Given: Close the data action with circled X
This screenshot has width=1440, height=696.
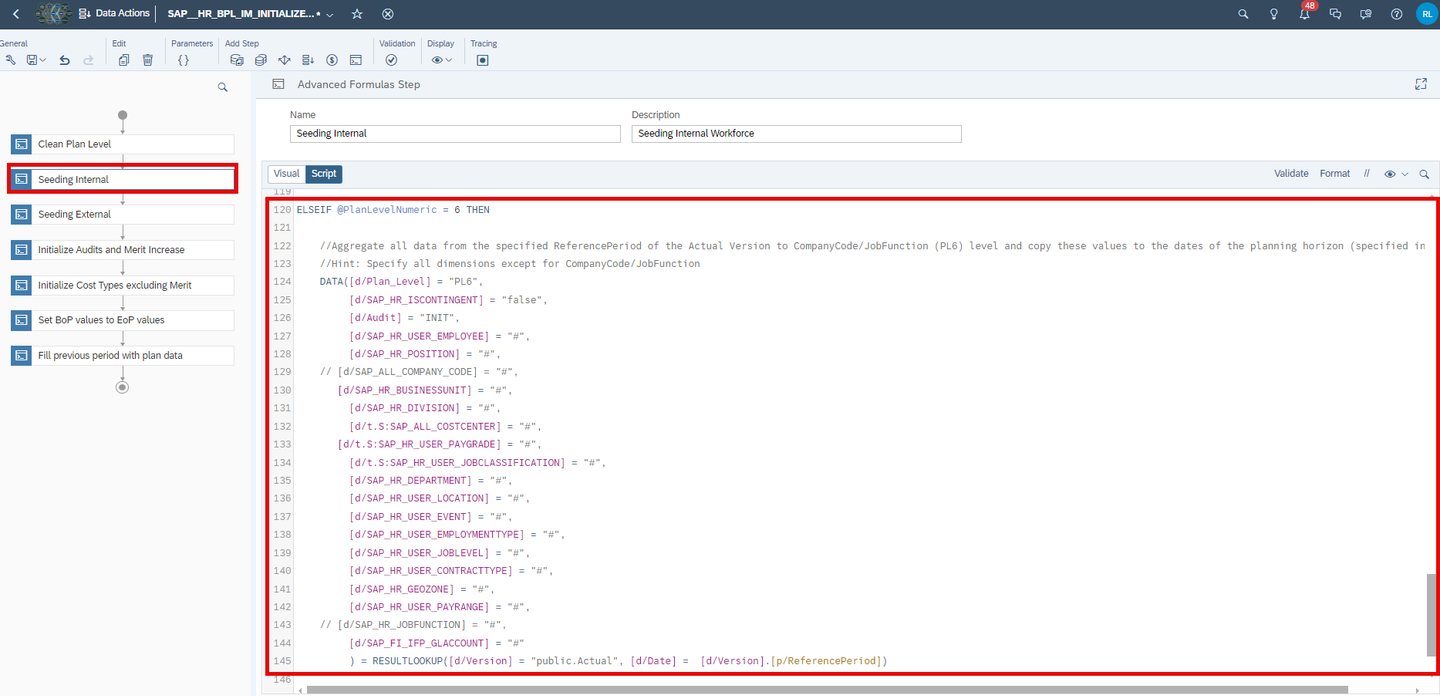Looking at the screenshot, I should coord(388,14).
